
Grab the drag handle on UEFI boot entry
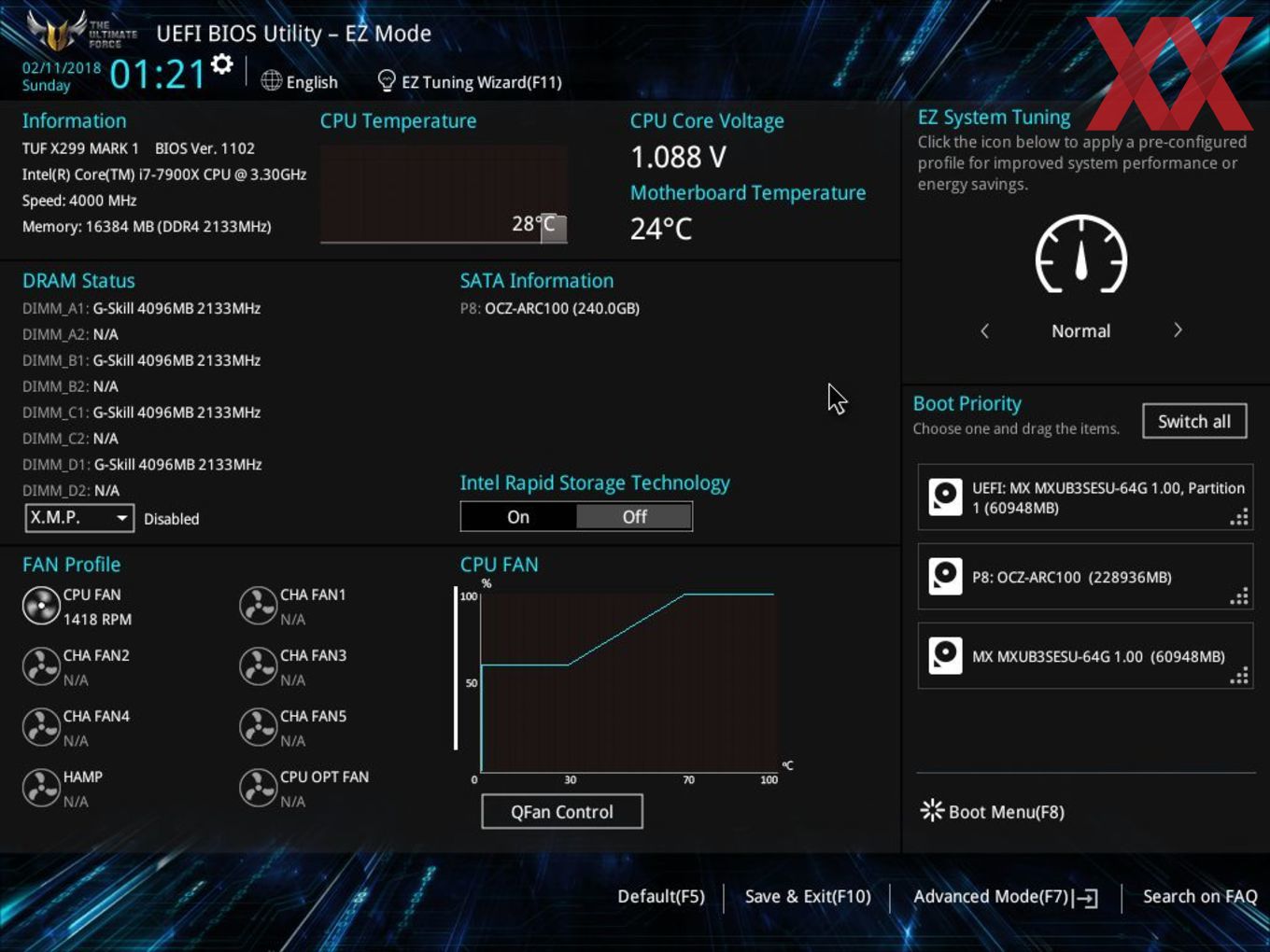[x=1239, y=517]
